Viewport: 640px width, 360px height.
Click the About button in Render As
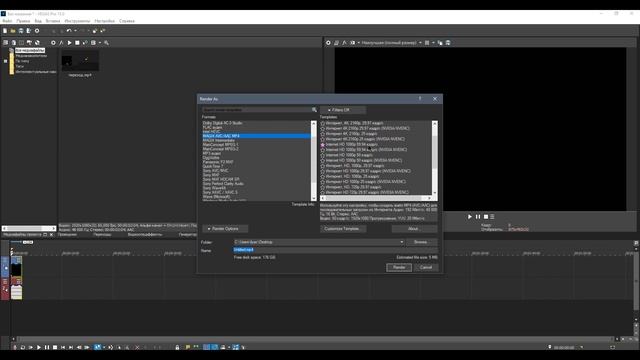tap(414, 229)
